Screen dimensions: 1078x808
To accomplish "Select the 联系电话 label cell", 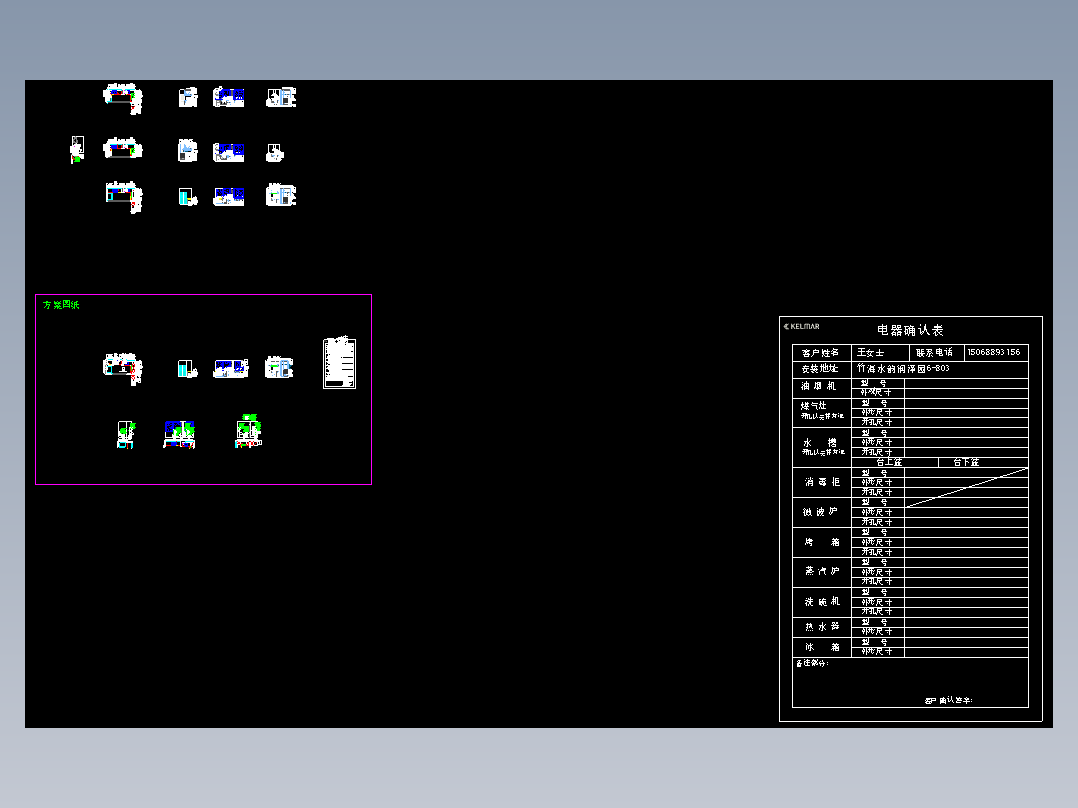I will point(936,353).
